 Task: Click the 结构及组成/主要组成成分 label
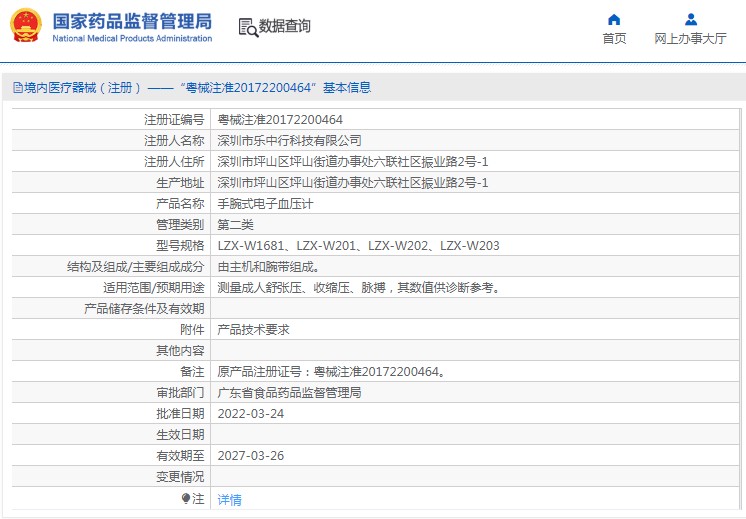point(136,267)
